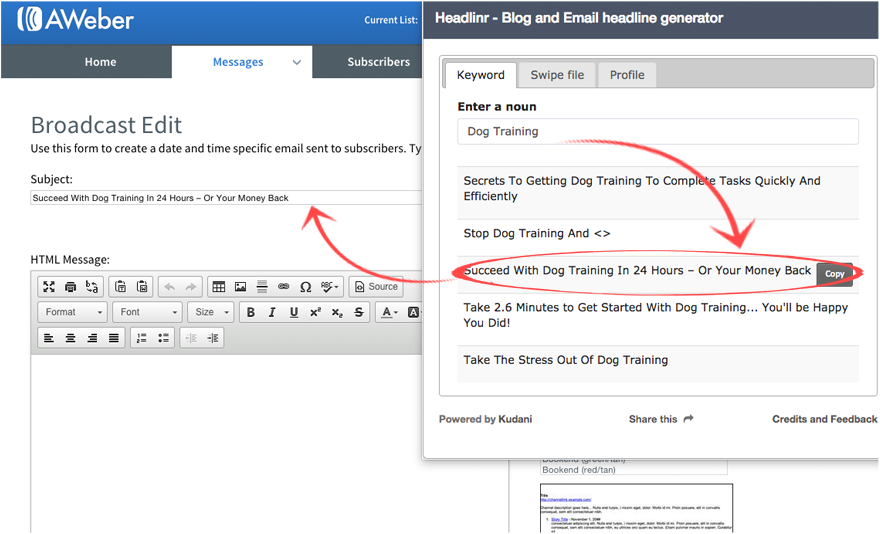This screenshot has width=880, height=534.
Task: Open the Font dropdown
Action: (148, 312)
